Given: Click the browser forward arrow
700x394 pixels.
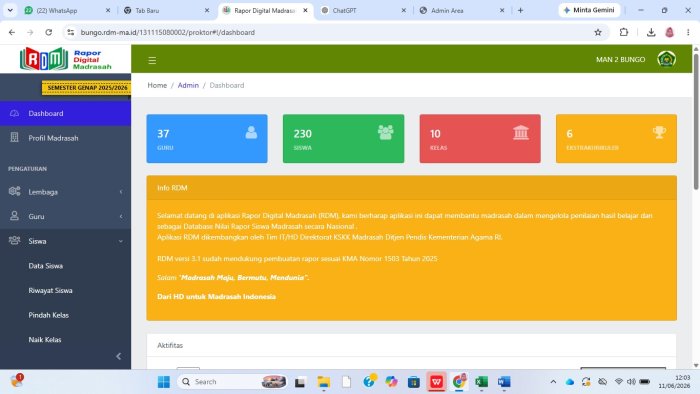Looking at the screenshot, I should coord(30,32).
